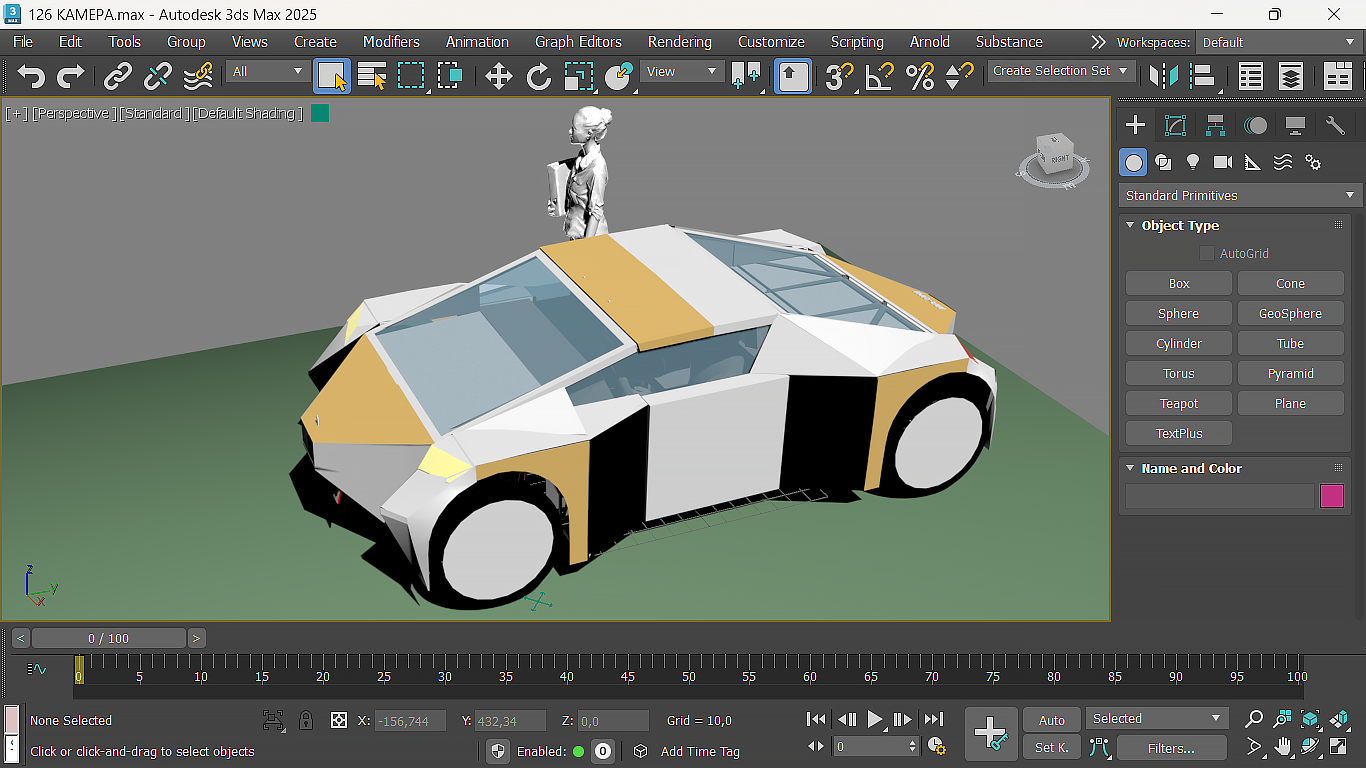The height and width of the screenshot is (768, 1366).
Task: Toggle Percent Snap
Action: coord(920,76)
